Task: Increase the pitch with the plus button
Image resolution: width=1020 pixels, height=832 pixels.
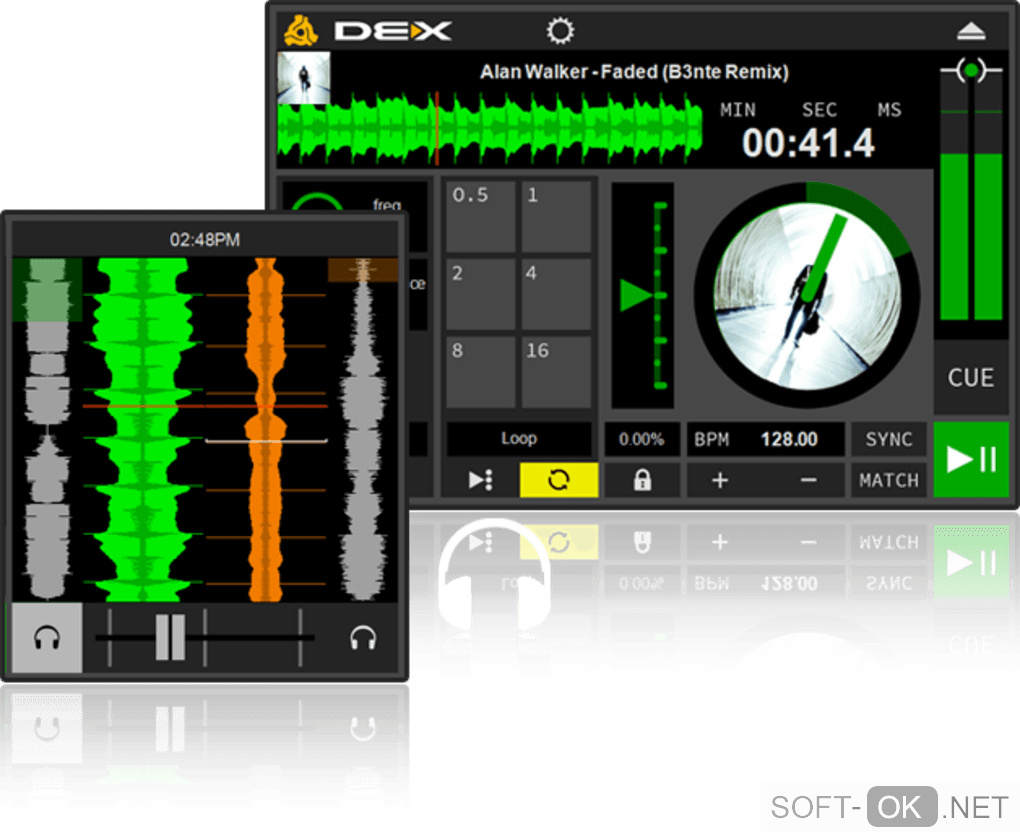Action: point(719,480)
